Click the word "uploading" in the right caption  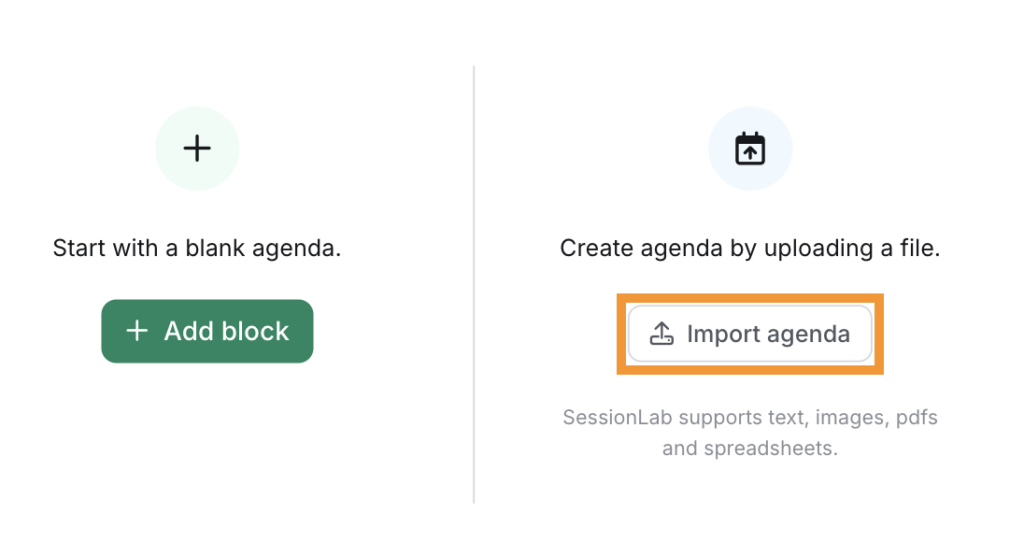coord(812,248)
